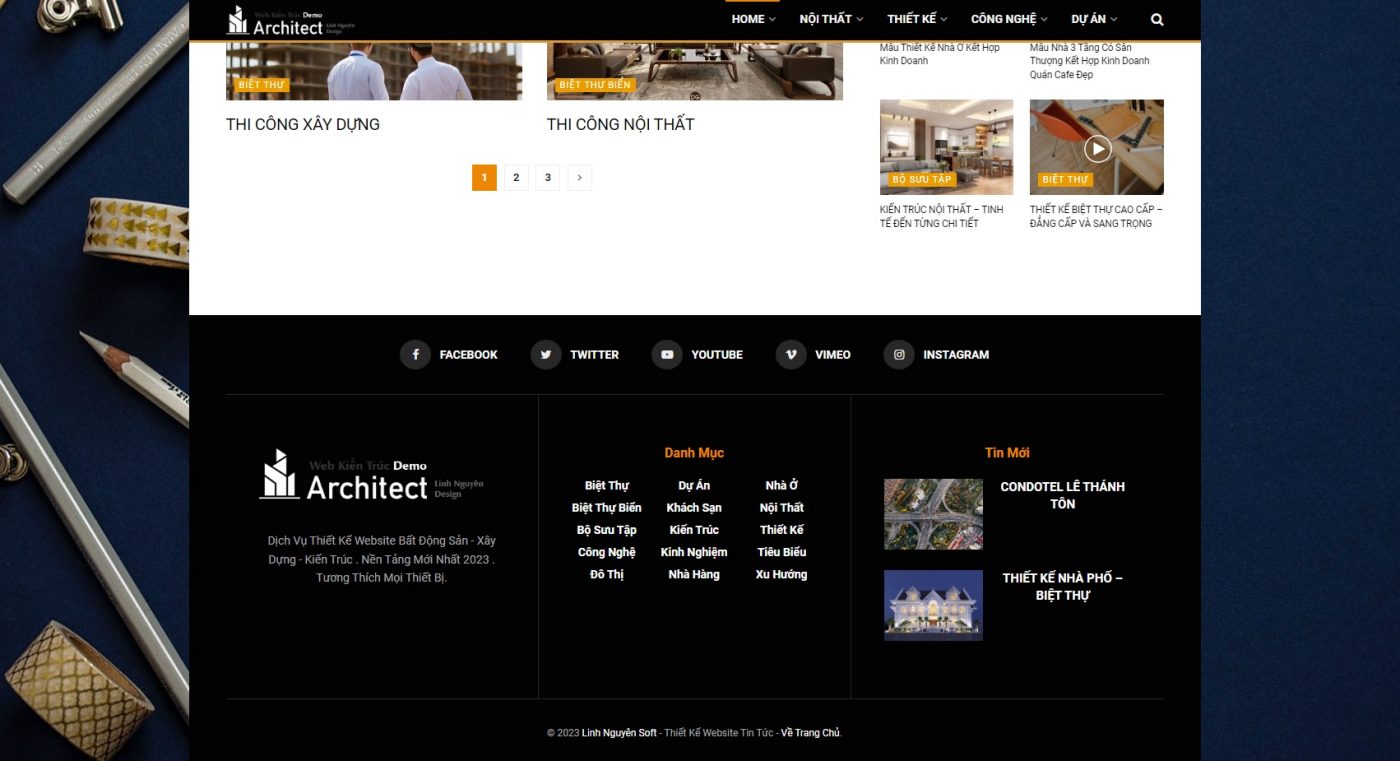Screen dimensions: 1400x761
Task: Click the Architect logo in header
Action: (x=291, y=20)
